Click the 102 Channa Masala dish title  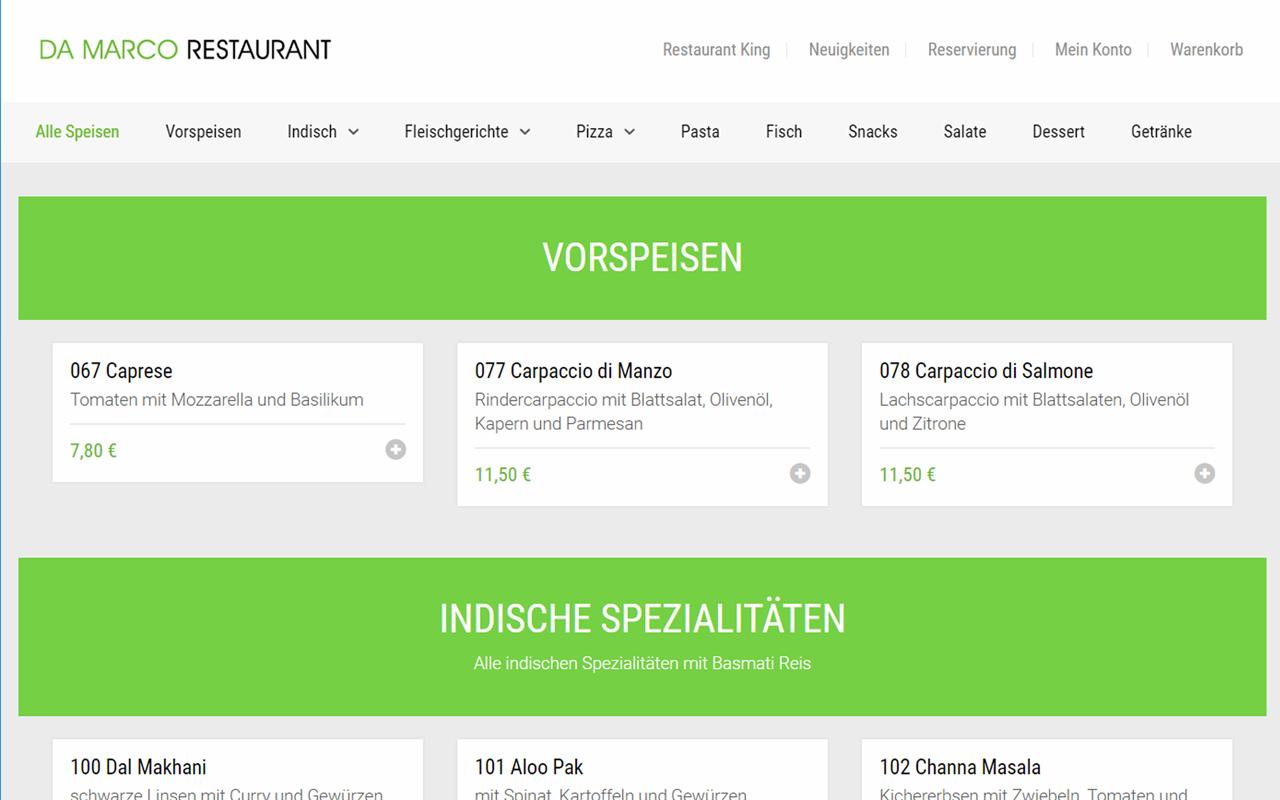pyautogui.click(x=960, y=767)
